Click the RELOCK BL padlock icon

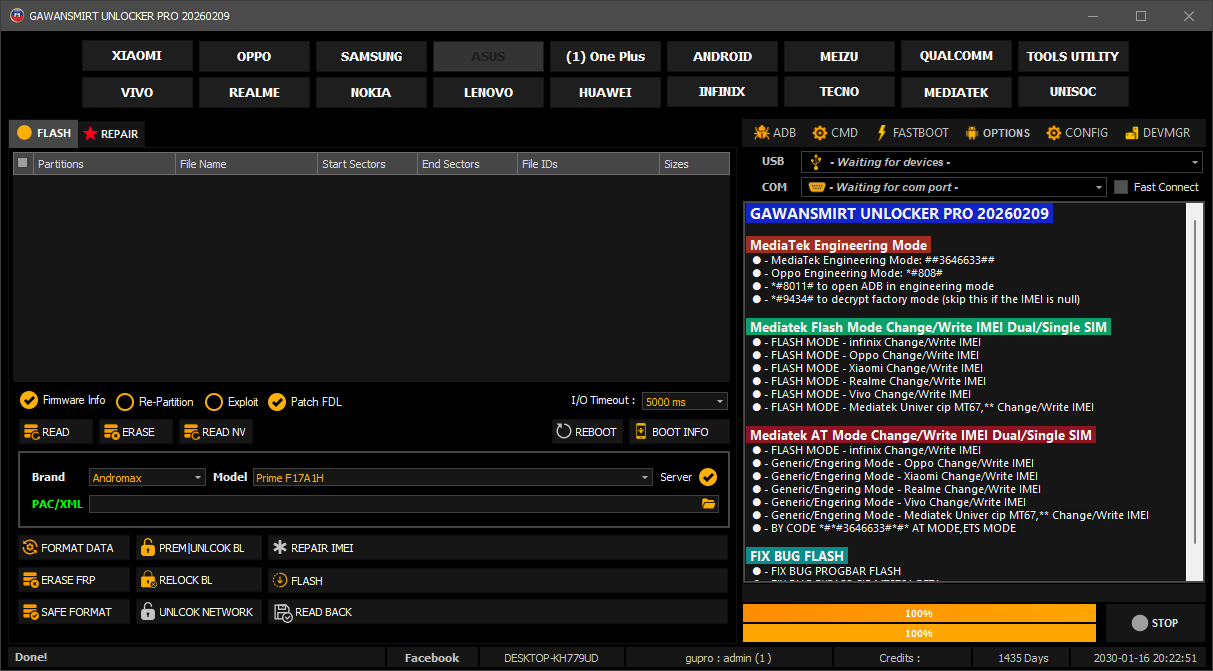coord(148,580)
